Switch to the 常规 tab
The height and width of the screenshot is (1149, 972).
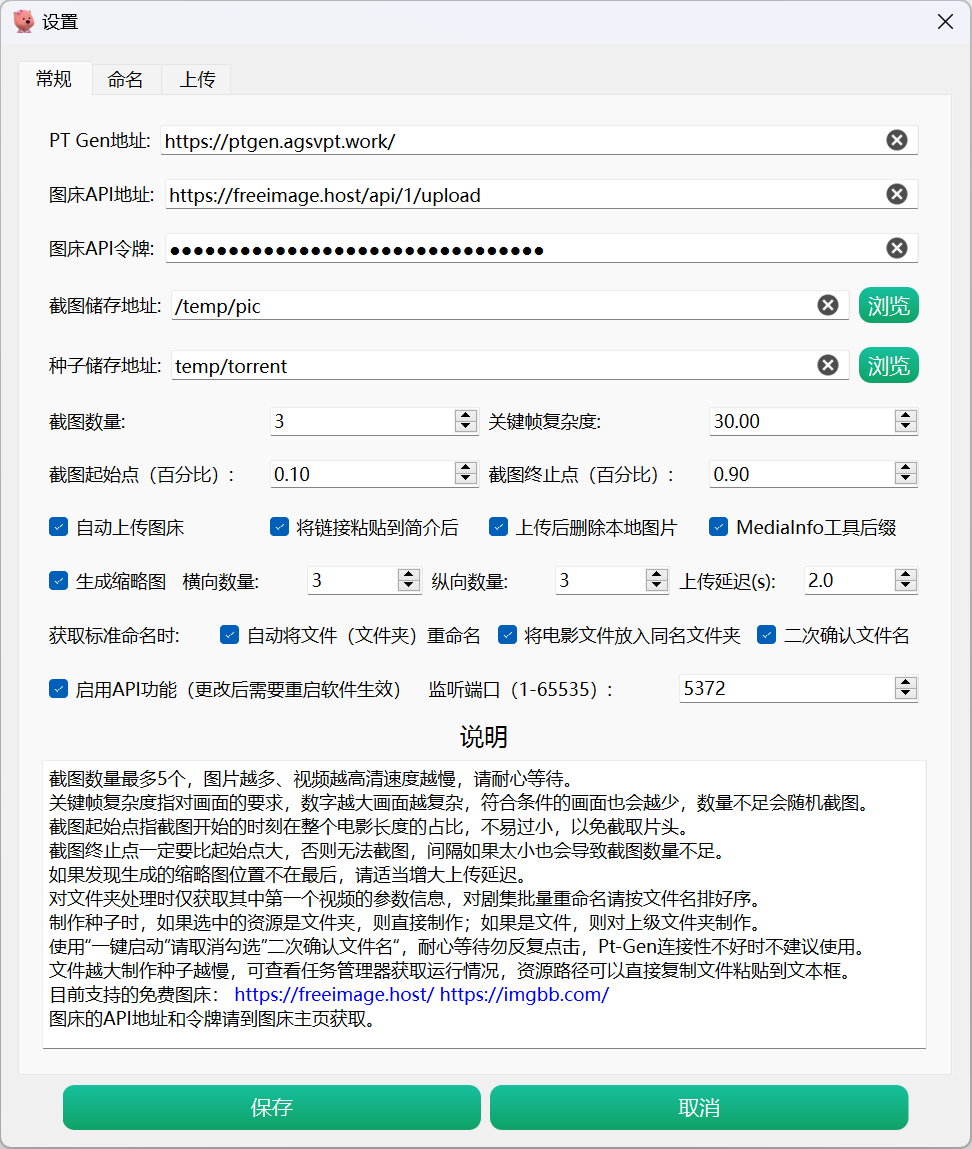(54, 78)
